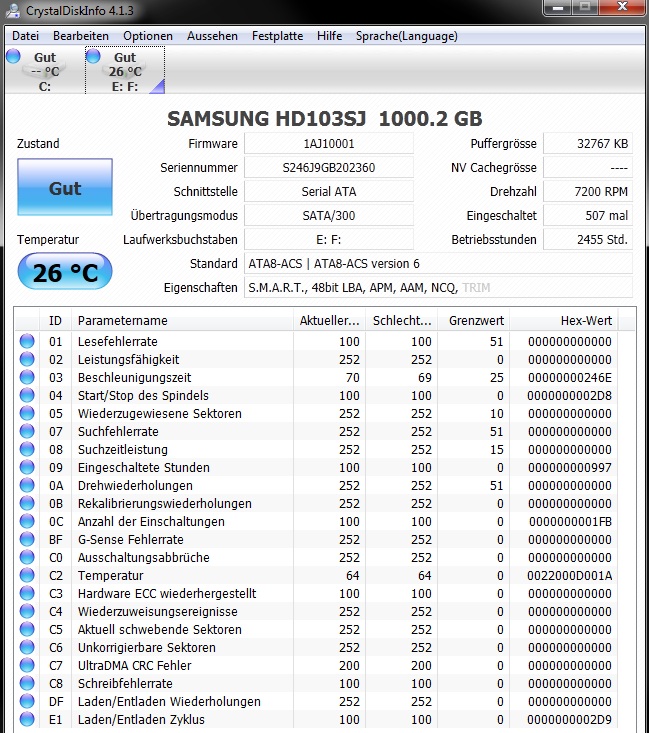Click the Betriebsstunden value 2455 Std.

(x=588, y=240)
